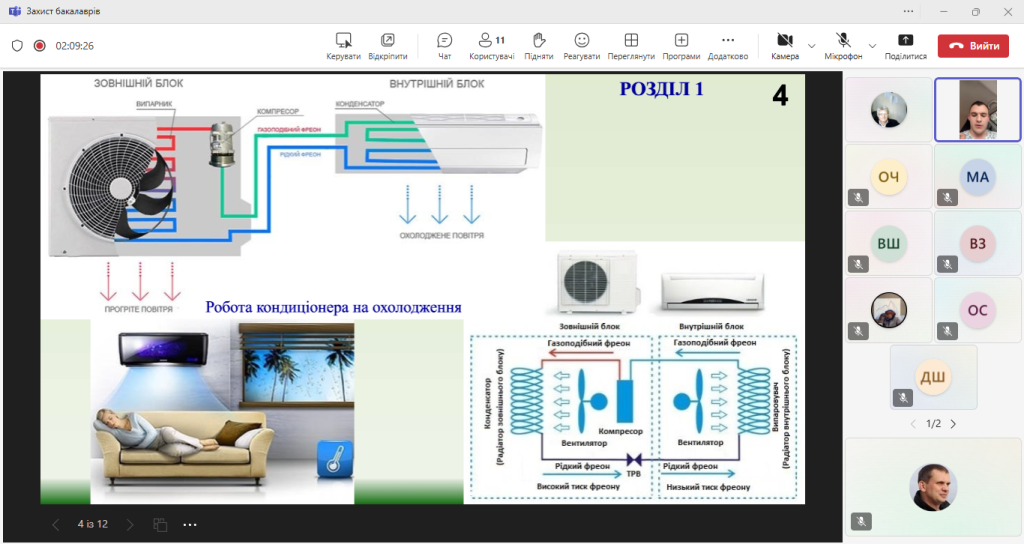Raise hand with Підняти button
This screenshot has width=1024, height=544.
pyautogui.click(x=539, y=45)
